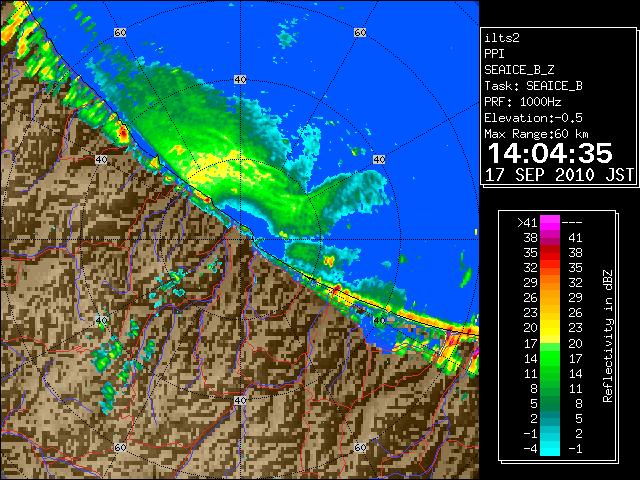Click the 40 km ring label due north of radar
This screenshot has height=480, width=640.
tap(240, 80)
